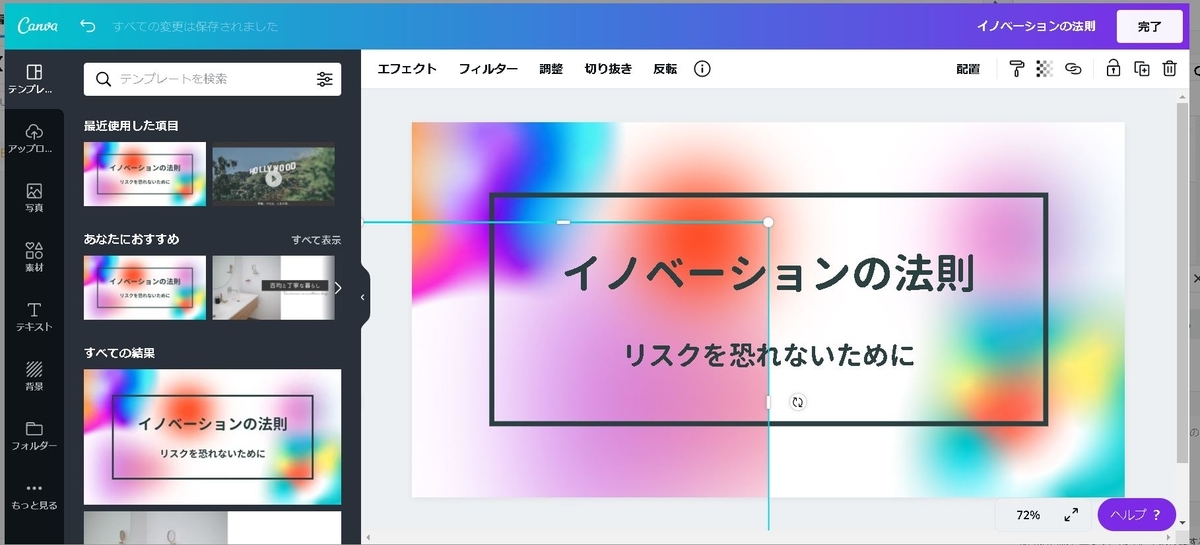Enter fullscreen with the expand arrows icon

tap(1071, 515)
